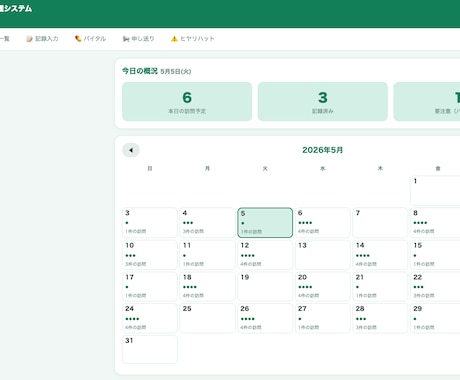Click the 本日の訪問予定 card showing 6

(187, 102)
